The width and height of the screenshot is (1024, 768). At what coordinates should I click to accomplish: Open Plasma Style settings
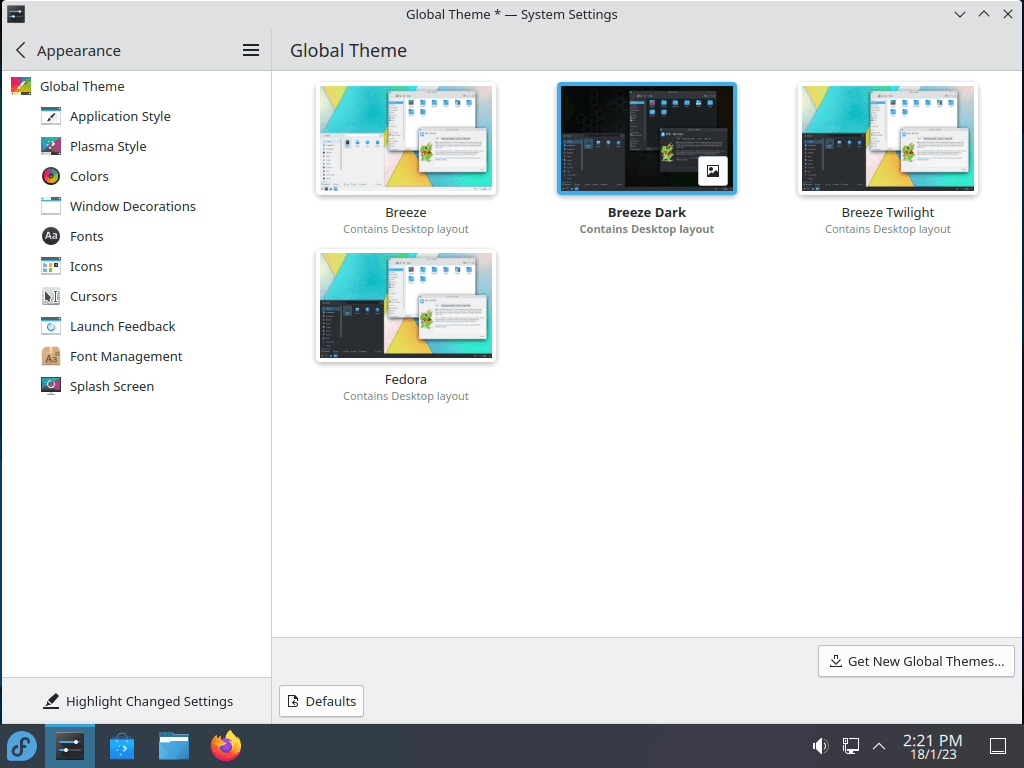click(x=107, y=146)
